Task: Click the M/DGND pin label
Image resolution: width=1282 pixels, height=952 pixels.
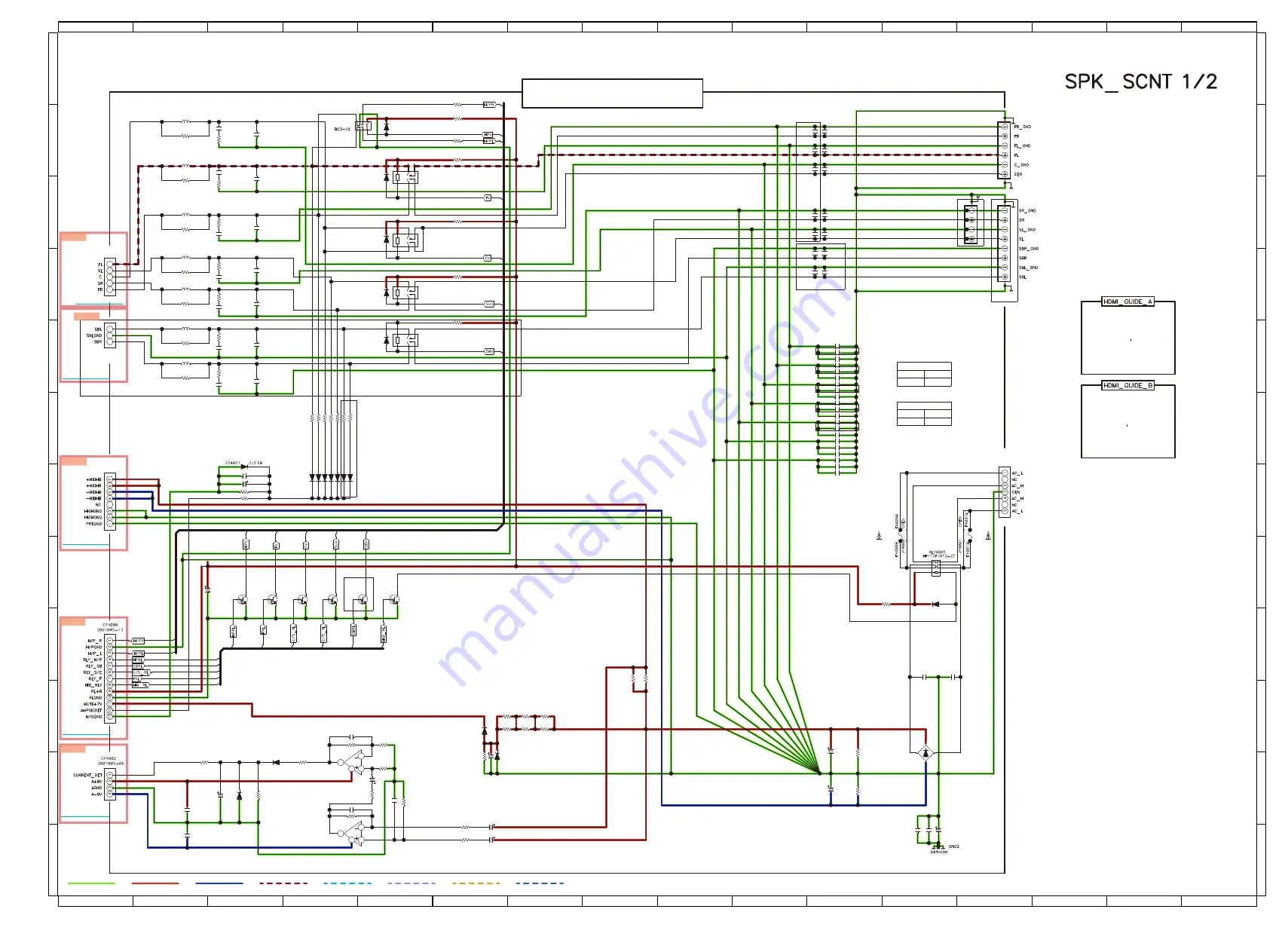Action: point(93,717)
